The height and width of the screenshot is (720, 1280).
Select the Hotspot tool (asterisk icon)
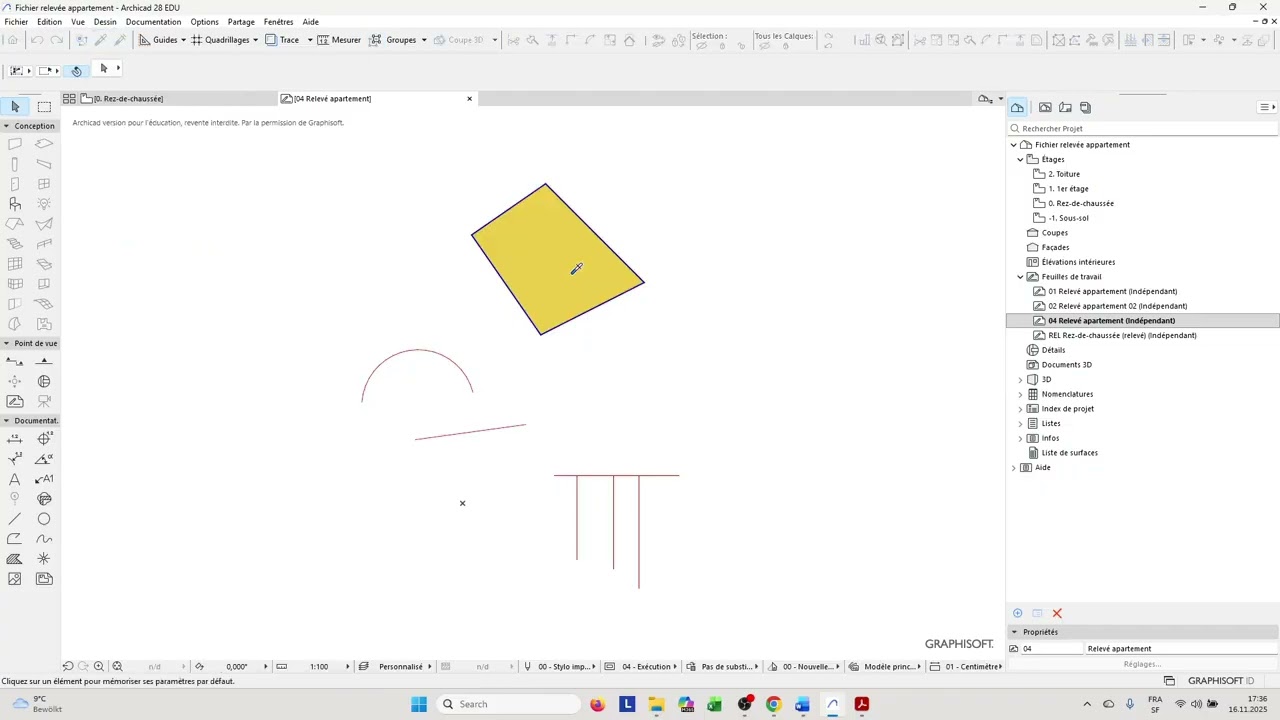pos(44,559)
